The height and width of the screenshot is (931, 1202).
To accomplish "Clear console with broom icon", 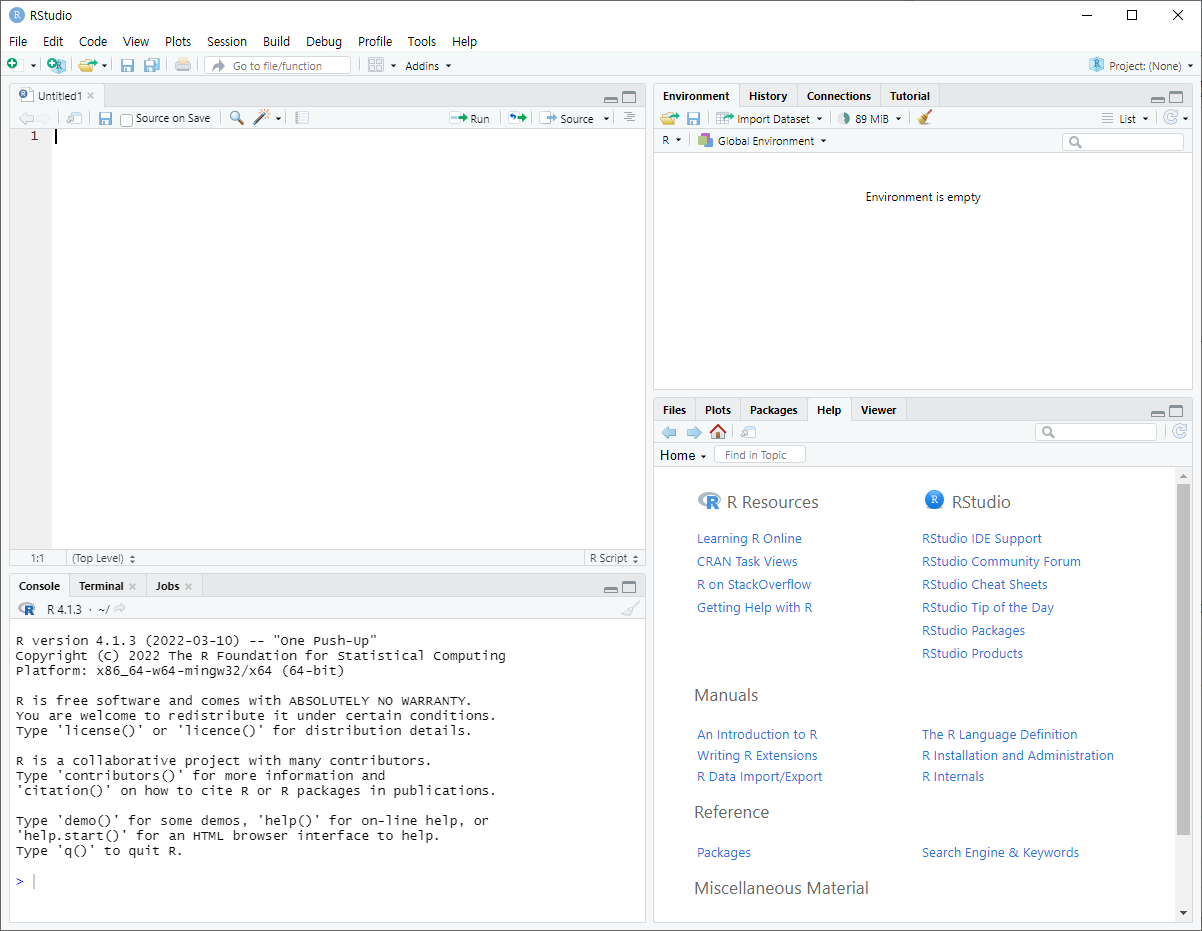I will pos(630,608).
